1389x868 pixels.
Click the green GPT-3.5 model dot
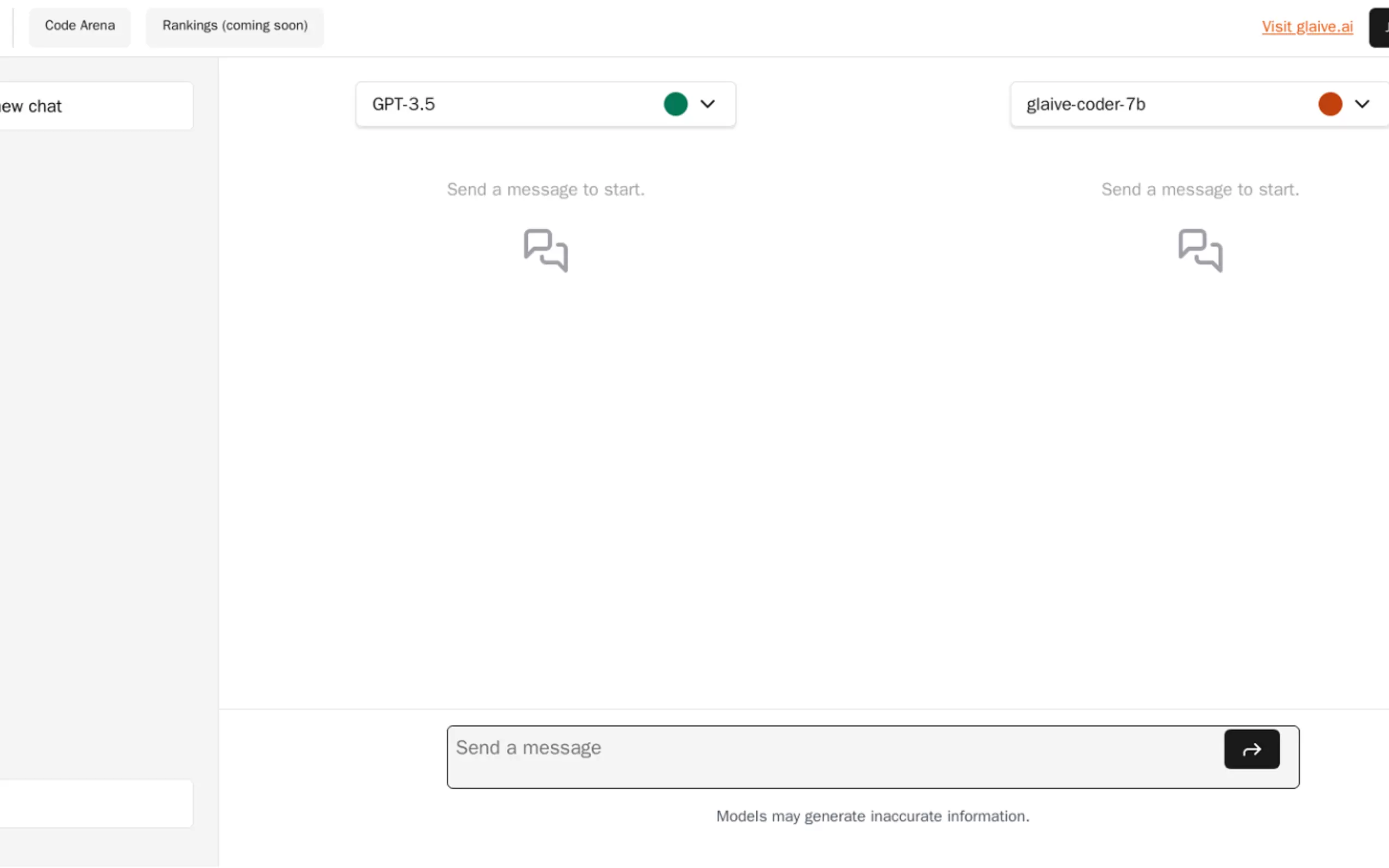click(x=675, y=104)
